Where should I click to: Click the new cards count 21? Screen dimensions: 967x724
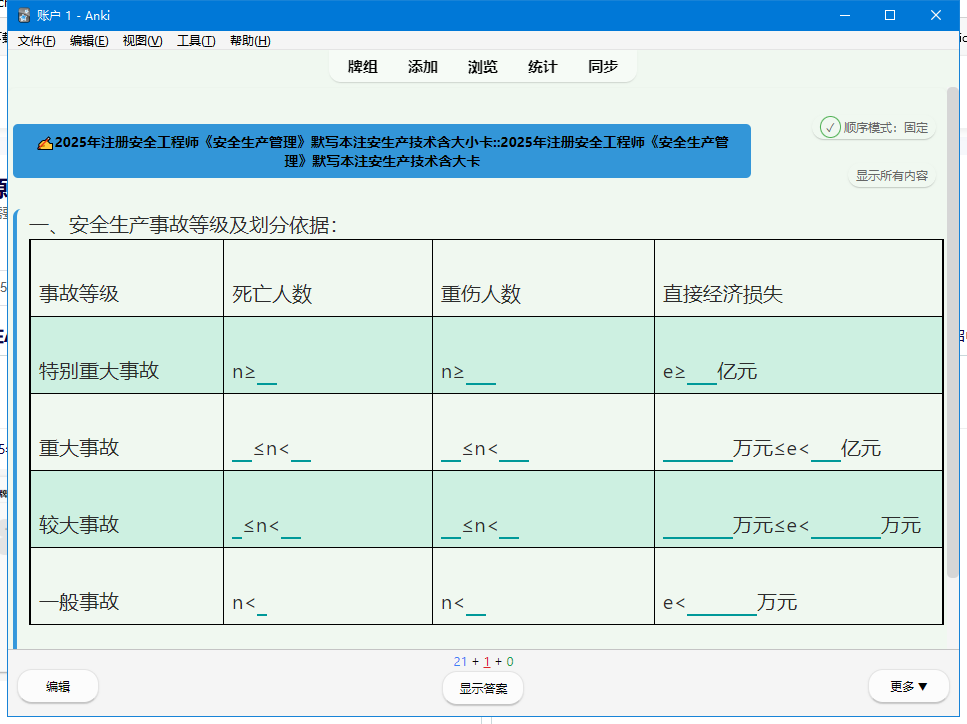coord(460,662)
